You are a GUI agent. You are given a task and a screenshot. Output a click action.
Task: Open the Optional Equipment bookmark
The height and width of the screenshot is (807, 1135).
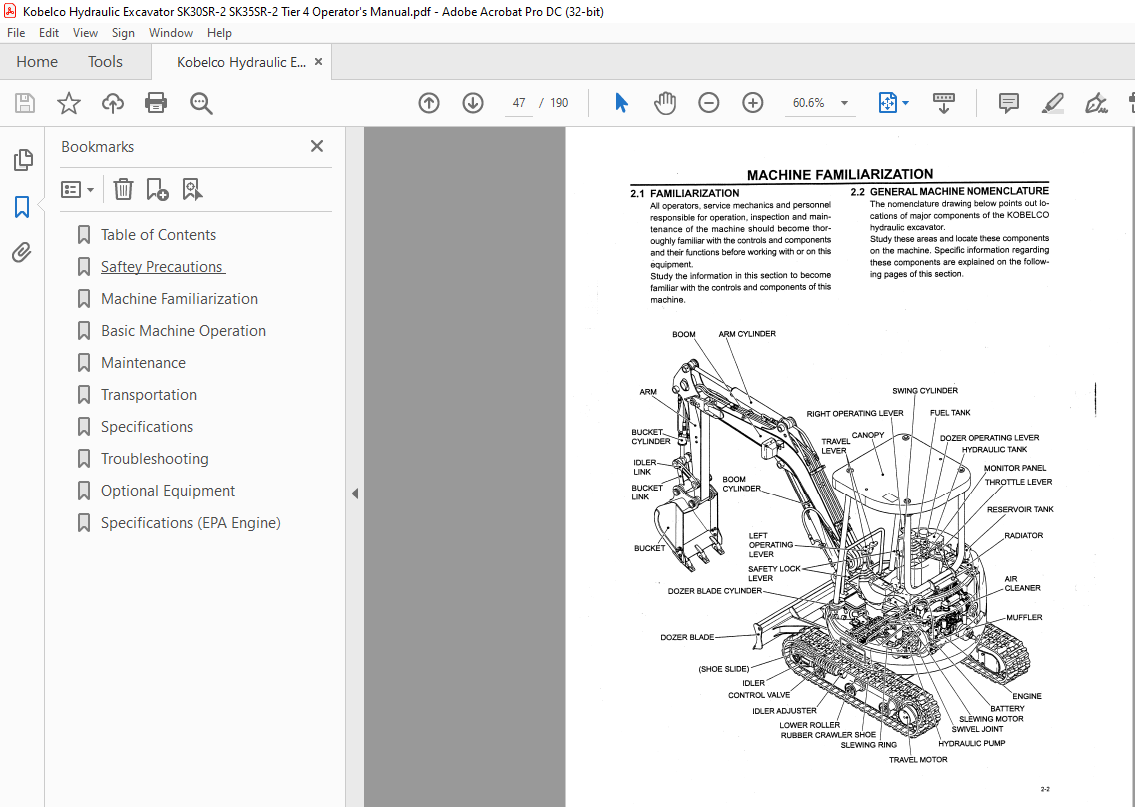(168, 491)
